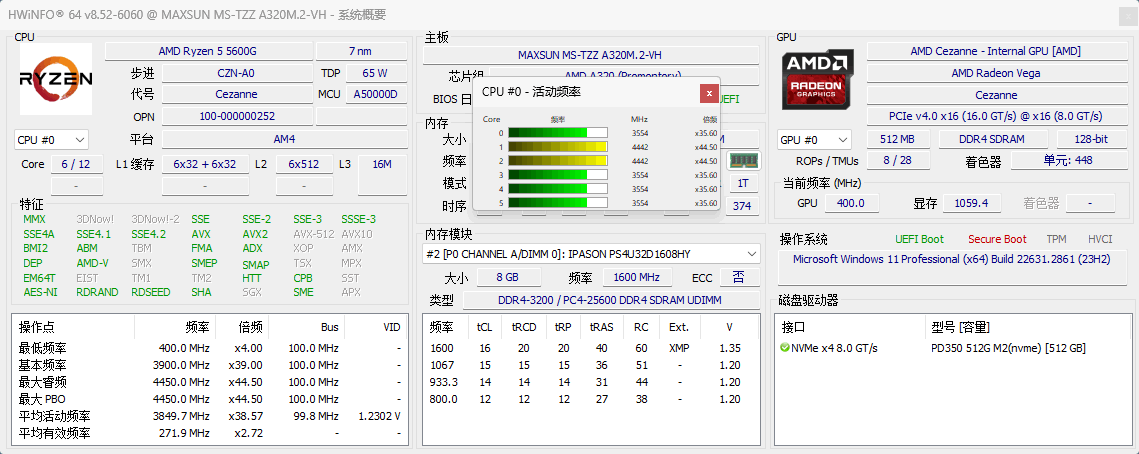Click the Ryzen CPU logo image
The width and height of the screenshot is (1139, 454).
coord(56,78)
